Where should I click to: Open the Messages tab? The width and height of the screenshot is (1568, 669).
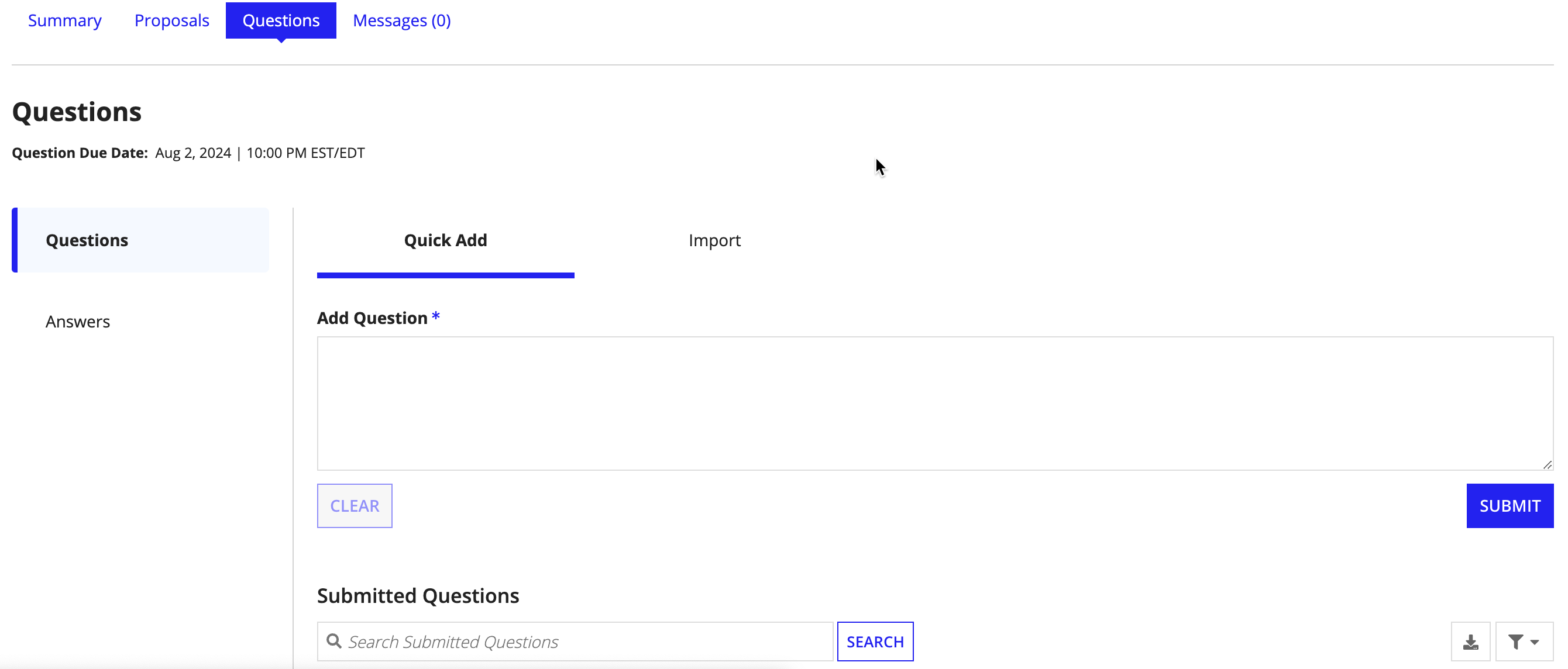pos(400,20)
